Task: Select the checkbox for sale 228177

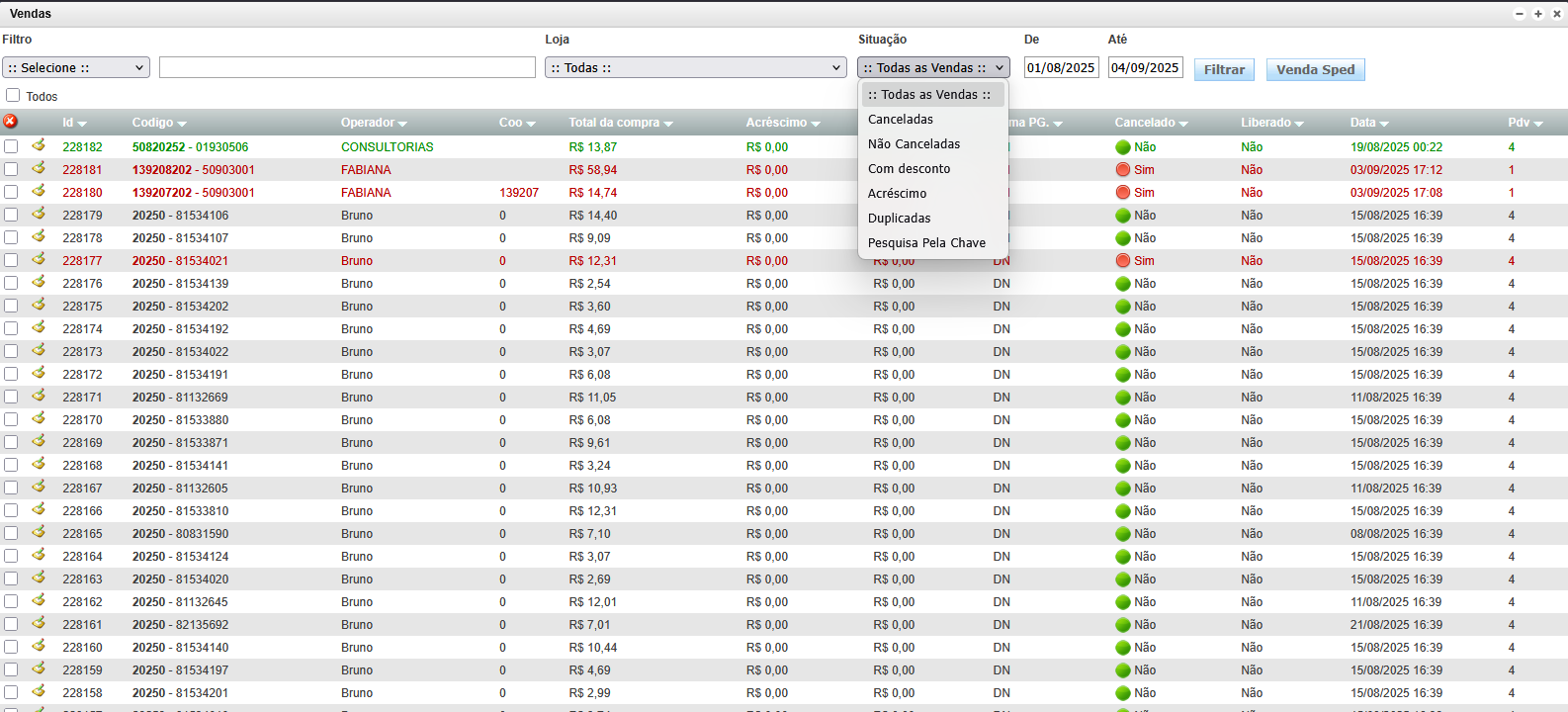Action: pos(11,260)
